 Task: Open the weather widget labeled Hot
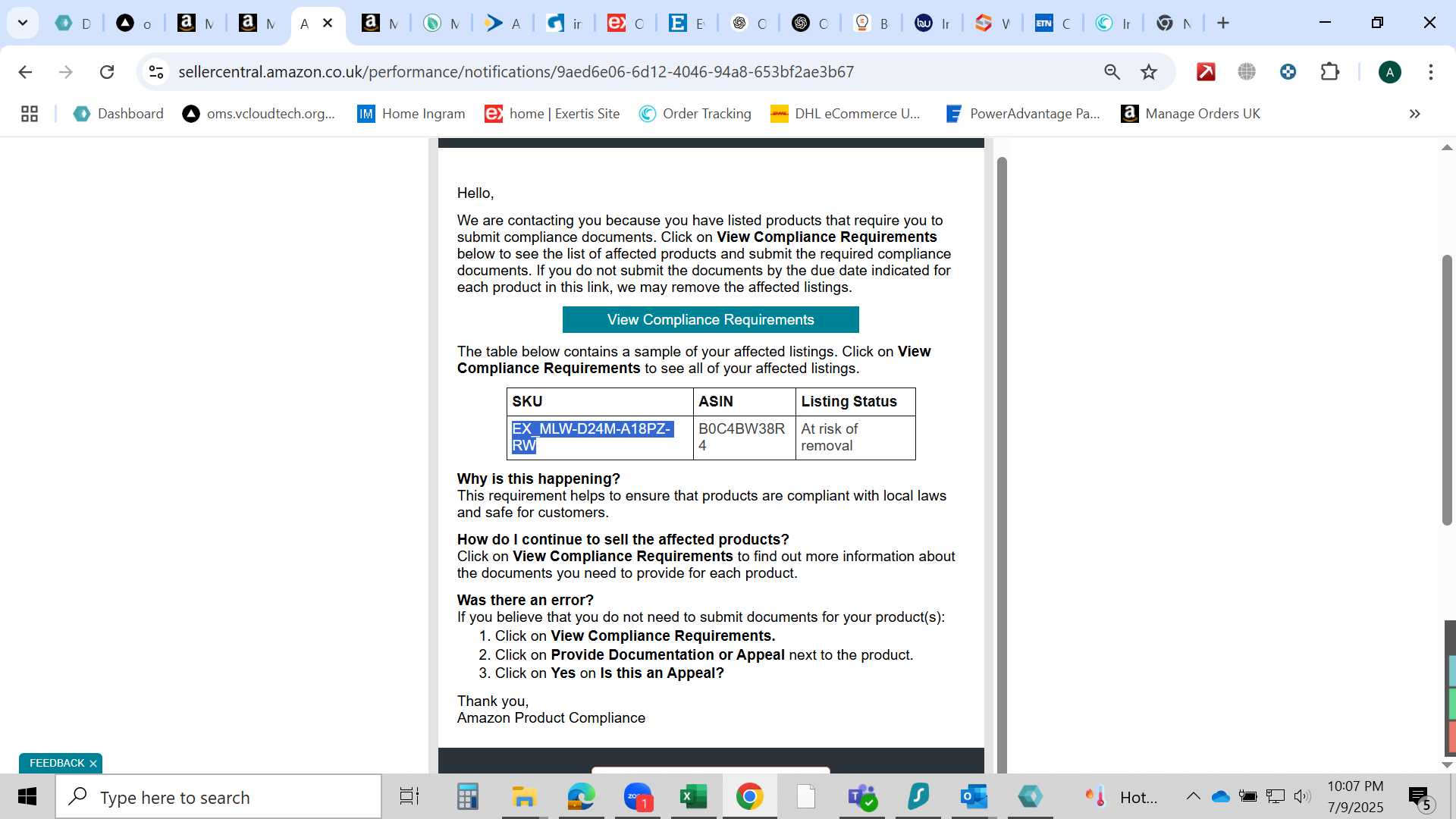coord(1121,797)
